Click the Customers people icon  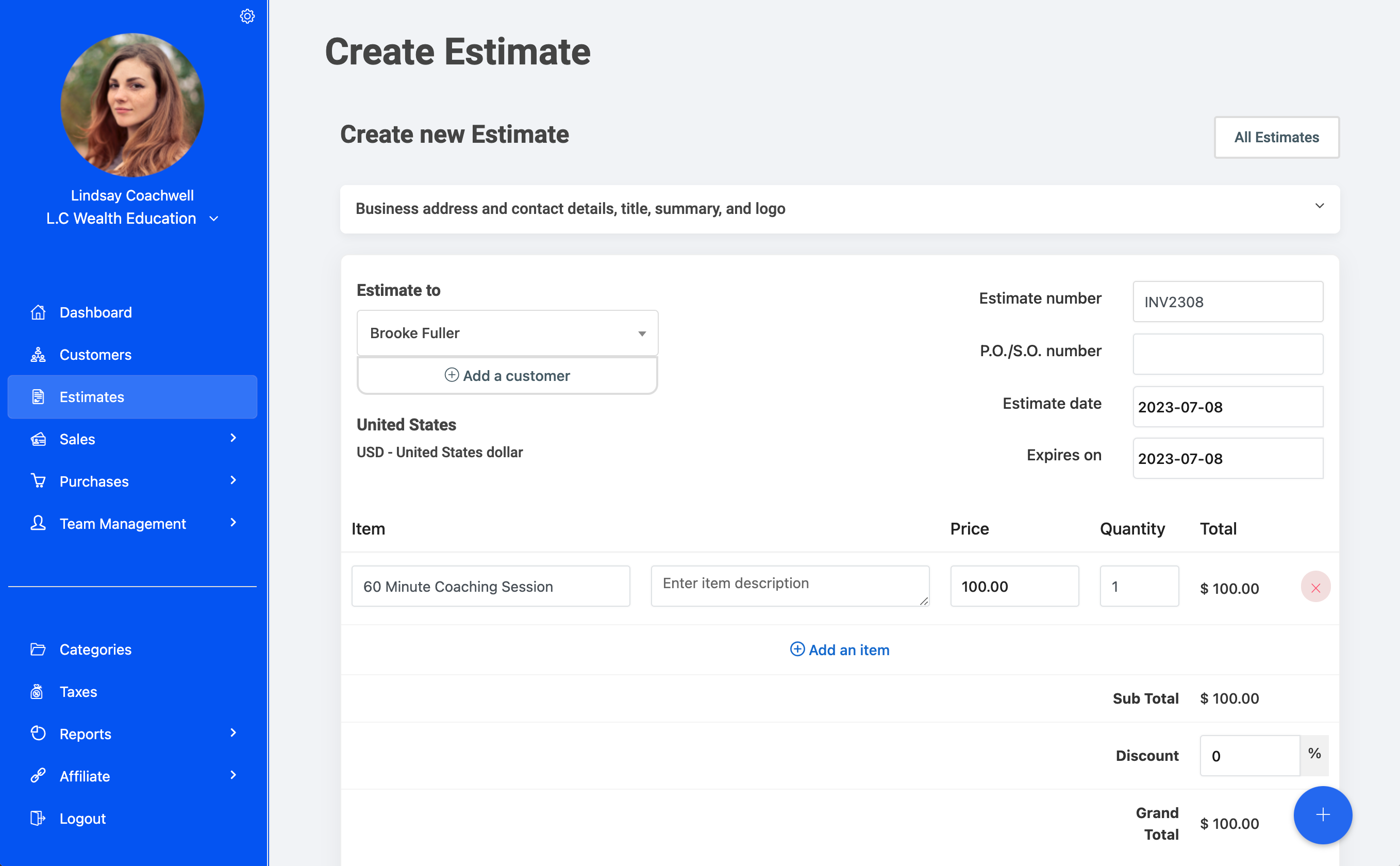click(x=38, y=355)
